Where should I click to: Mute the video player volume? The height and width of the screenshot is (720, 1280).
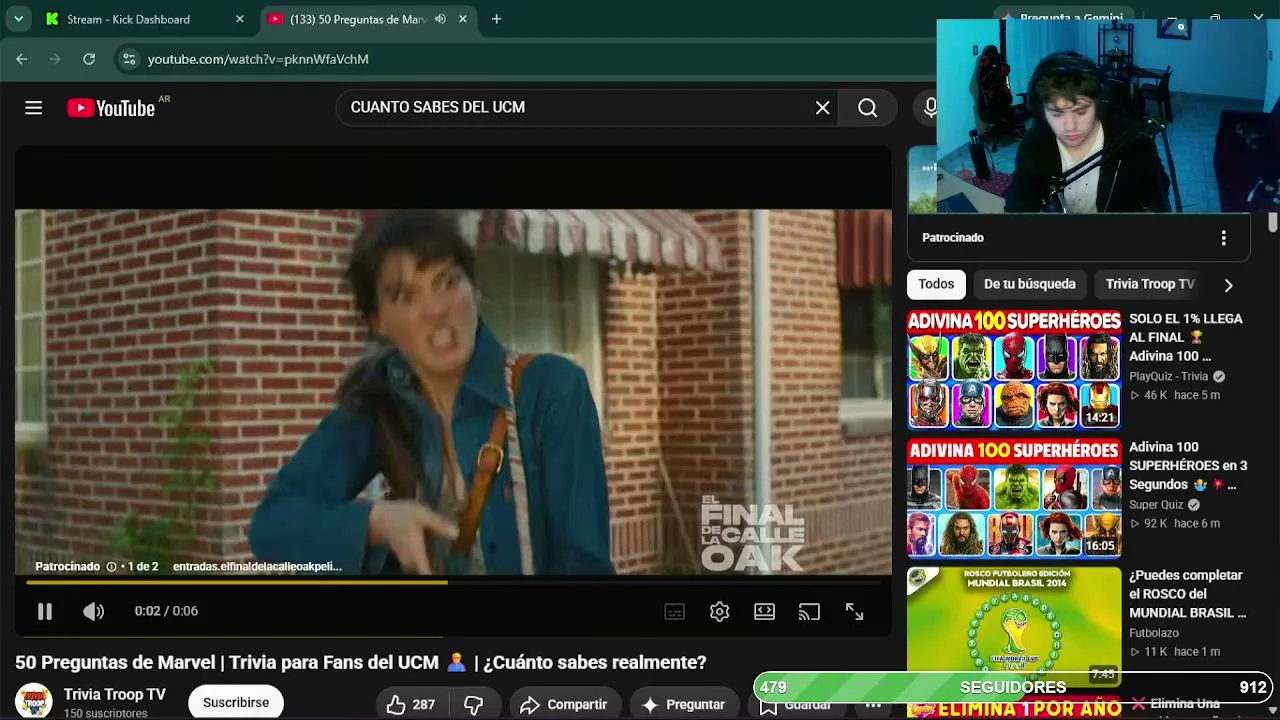pos(93,611)
